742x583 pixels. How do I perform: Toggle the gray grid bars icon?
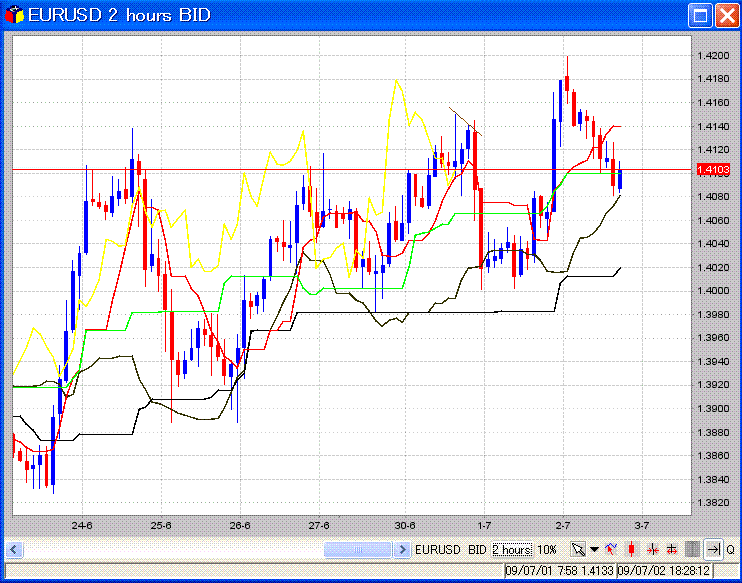tap(692, 549)
